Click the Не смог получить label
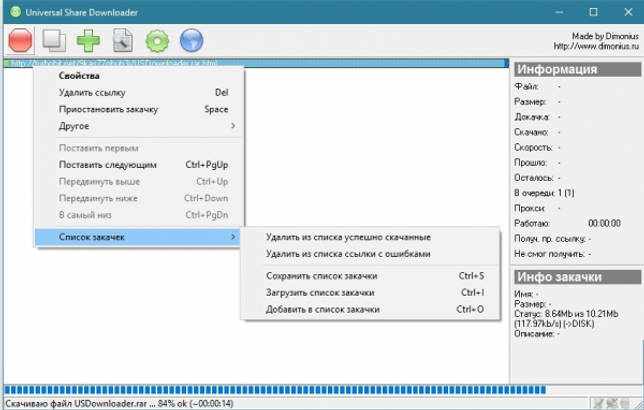 coord(549,254)
